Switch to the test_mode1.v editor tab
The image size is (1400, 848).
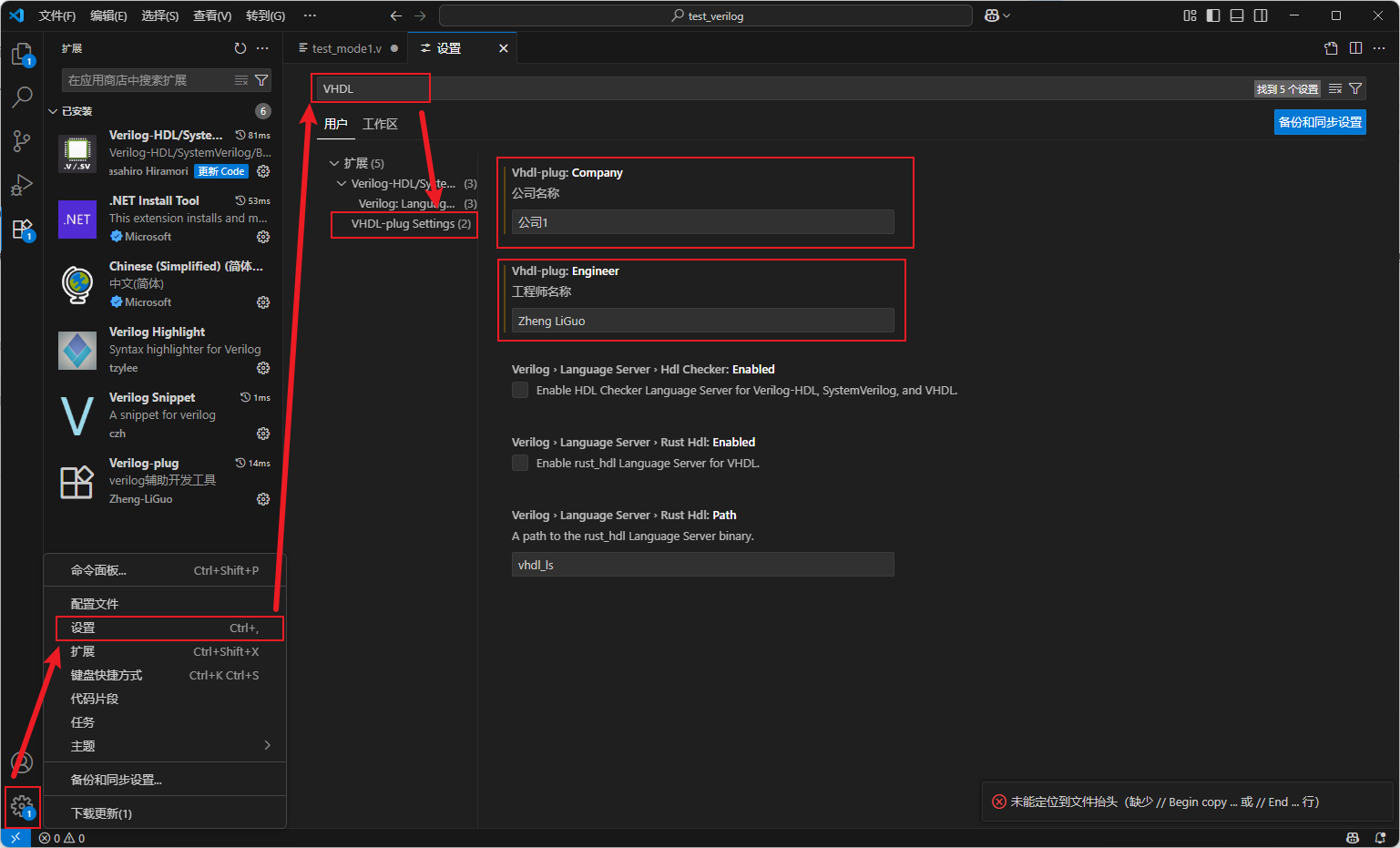click(x=349, y=48)
